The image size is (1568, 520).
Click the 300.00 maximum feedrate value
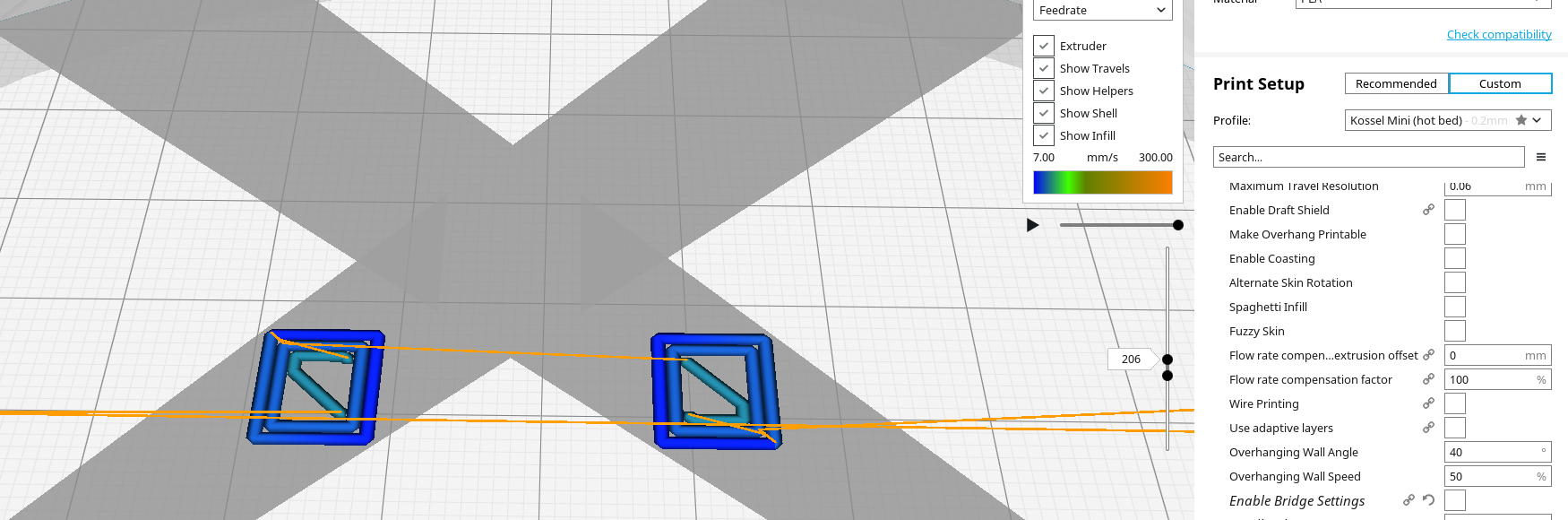click(1155, 157)
